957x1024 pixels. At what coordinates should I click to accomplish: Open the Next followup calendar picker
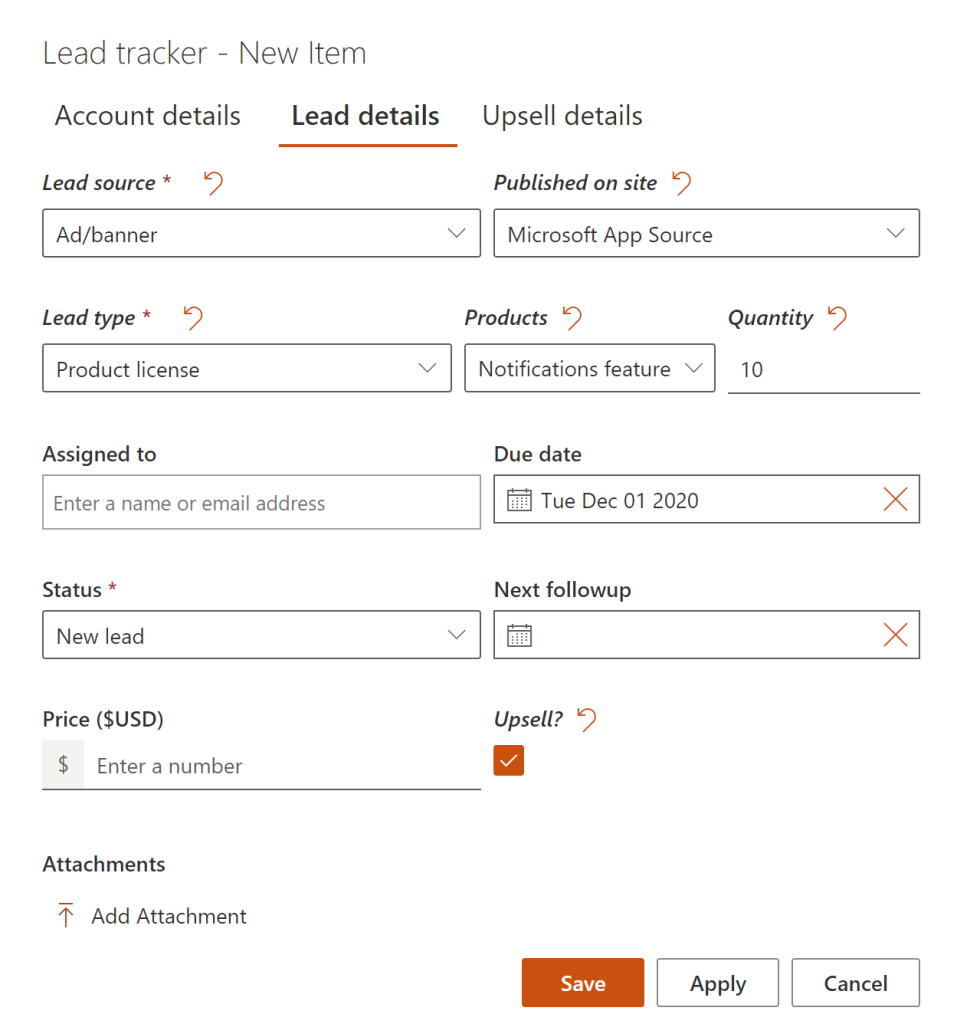pyautogui.click(x=519, y=635)
